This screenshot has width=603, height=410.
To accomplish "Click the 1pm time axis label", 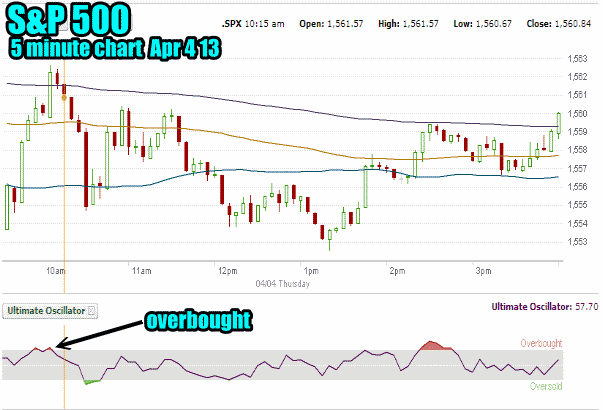I will pyautogui.click(x=311, y=271).
